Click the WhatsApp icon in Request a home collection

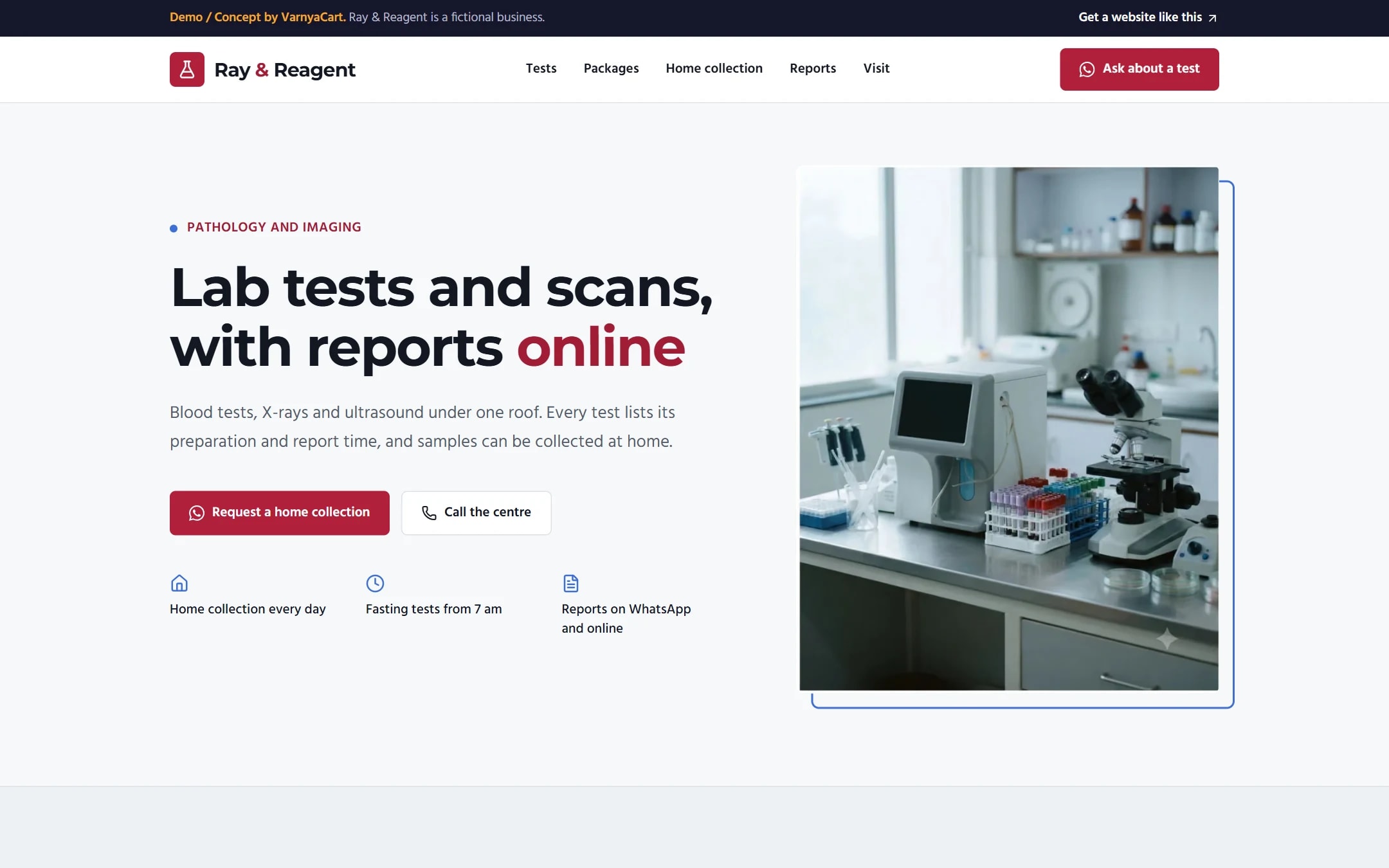[x=197, y=512]
